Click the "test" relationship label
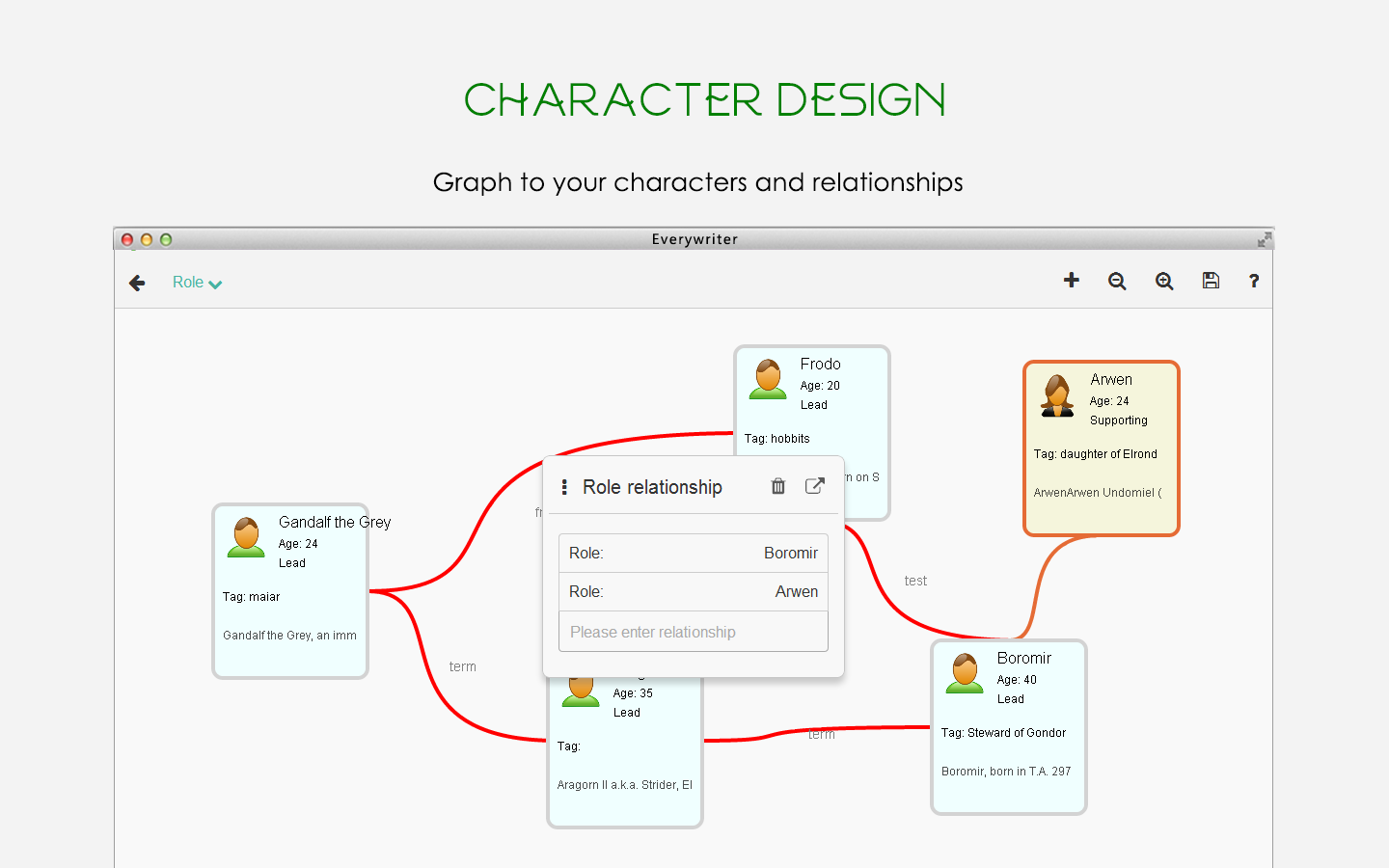The image size is (1389, 868). coord(915,581)
